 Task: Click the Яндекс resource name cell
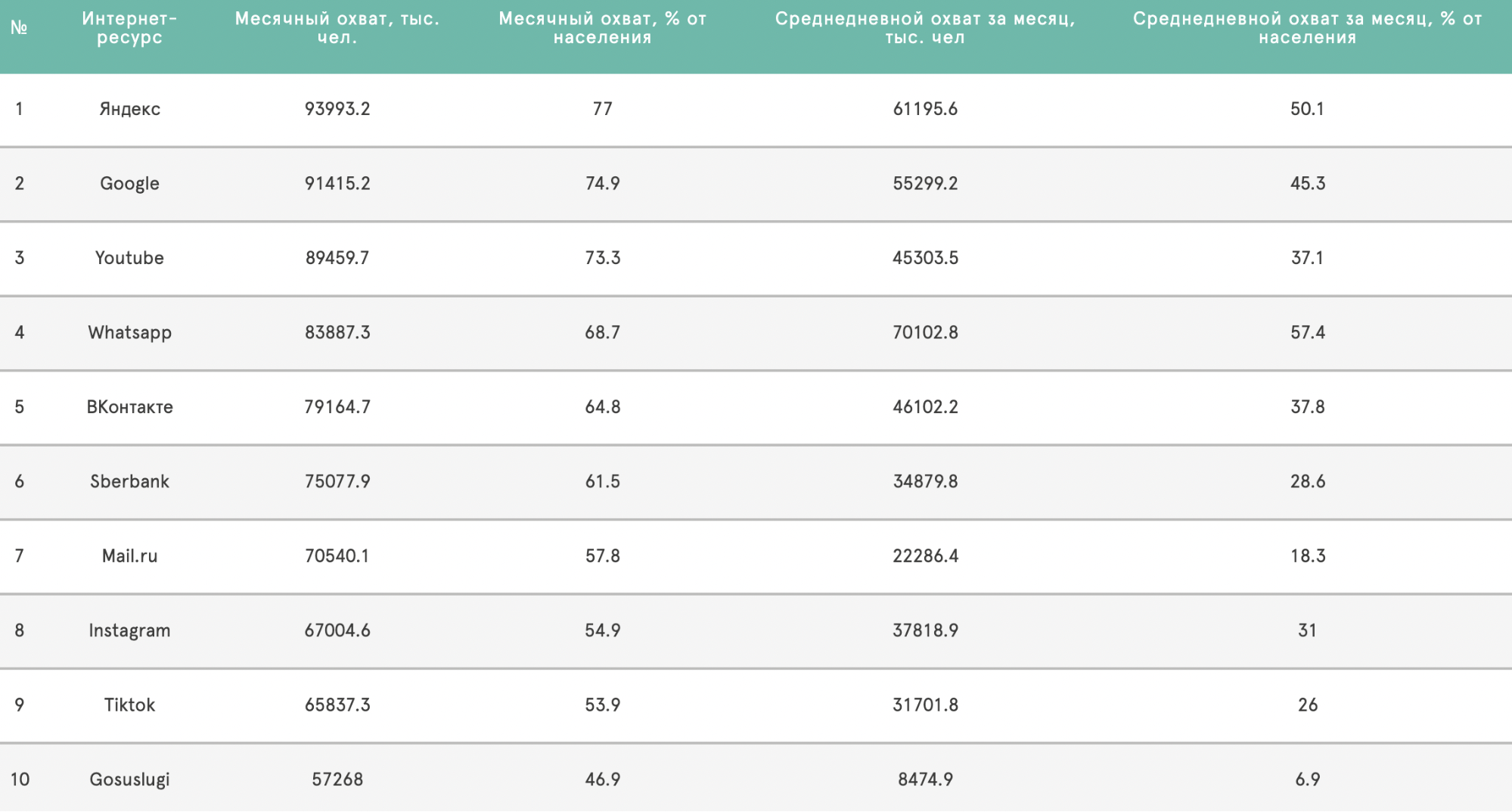[129, 109]
